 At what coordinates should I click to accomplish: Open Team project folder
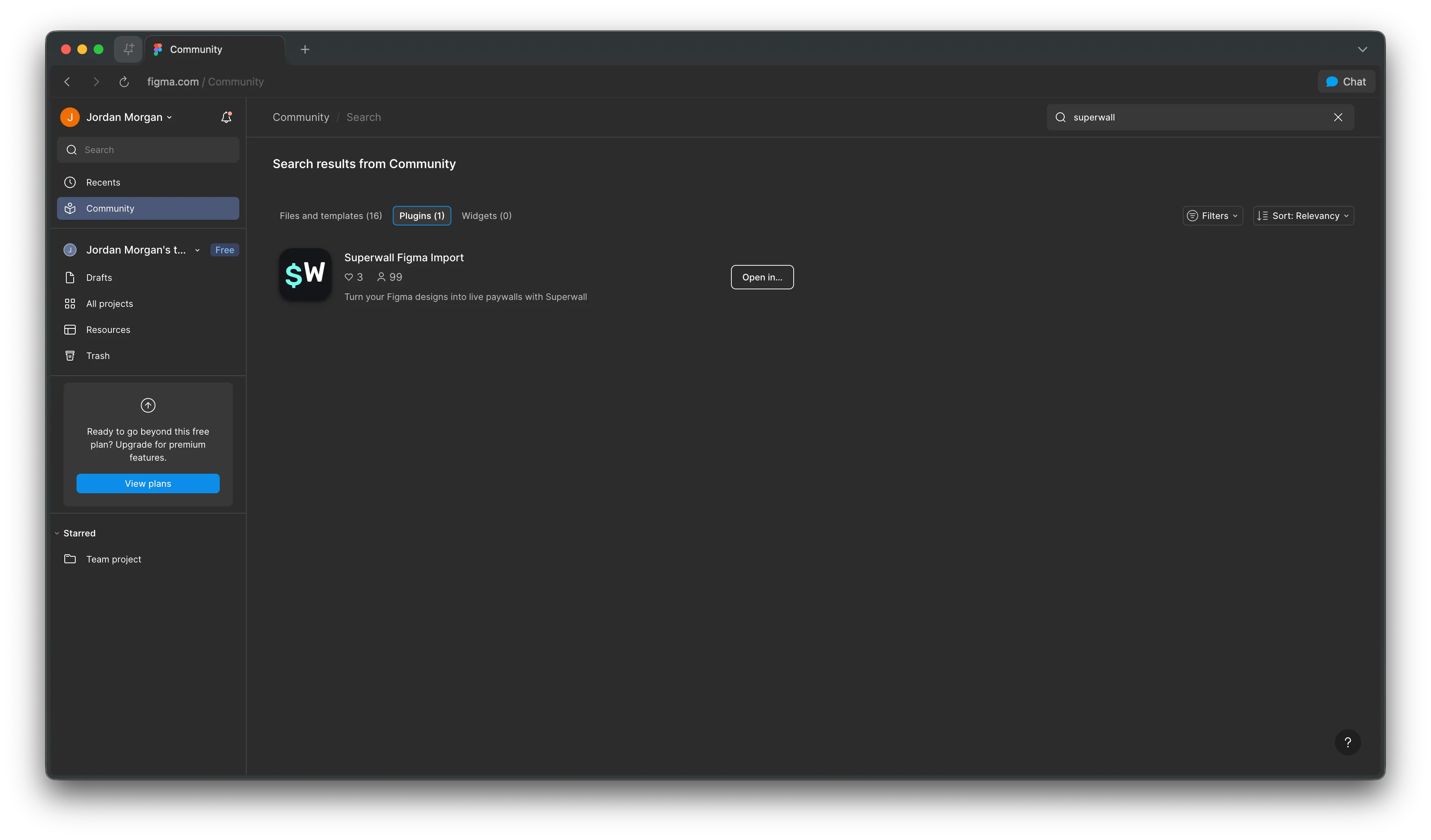[148, 560]
